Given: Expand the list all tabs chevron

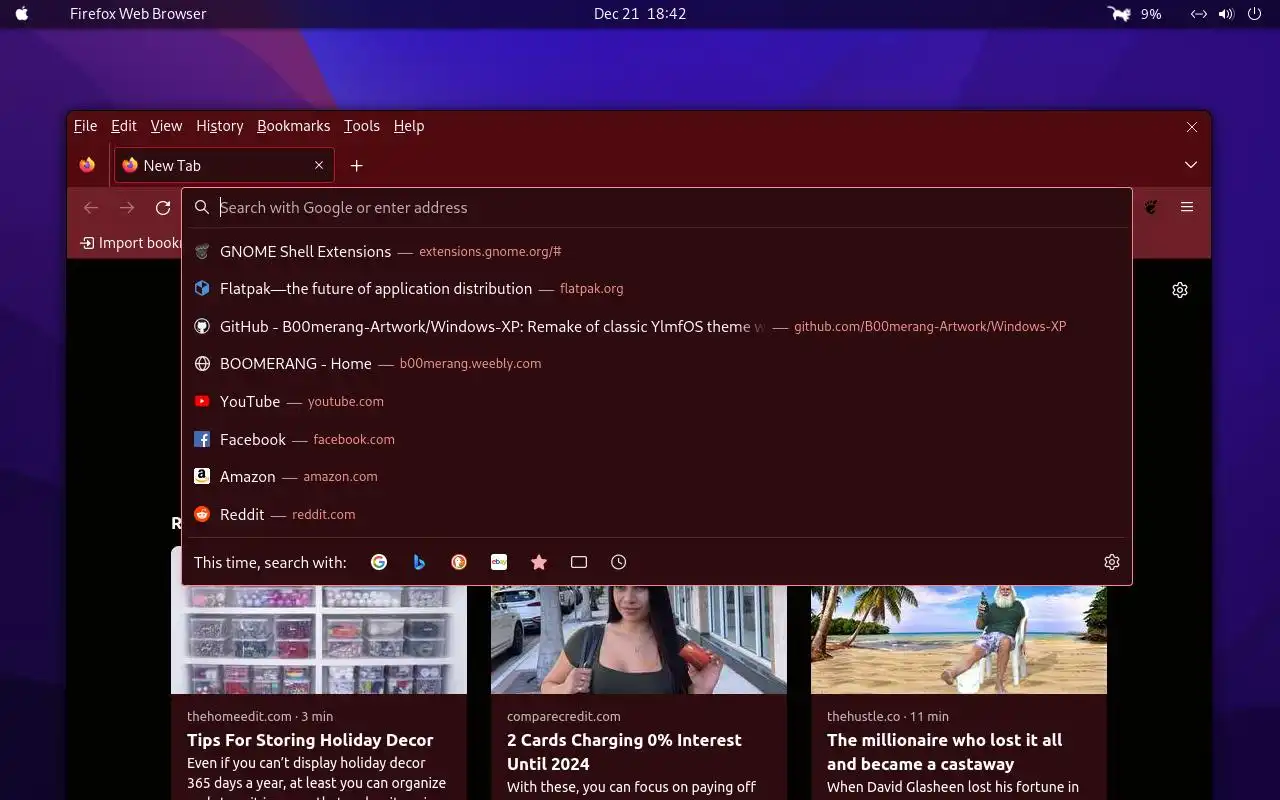Looking at the screenshot, I should point(1190,165).
